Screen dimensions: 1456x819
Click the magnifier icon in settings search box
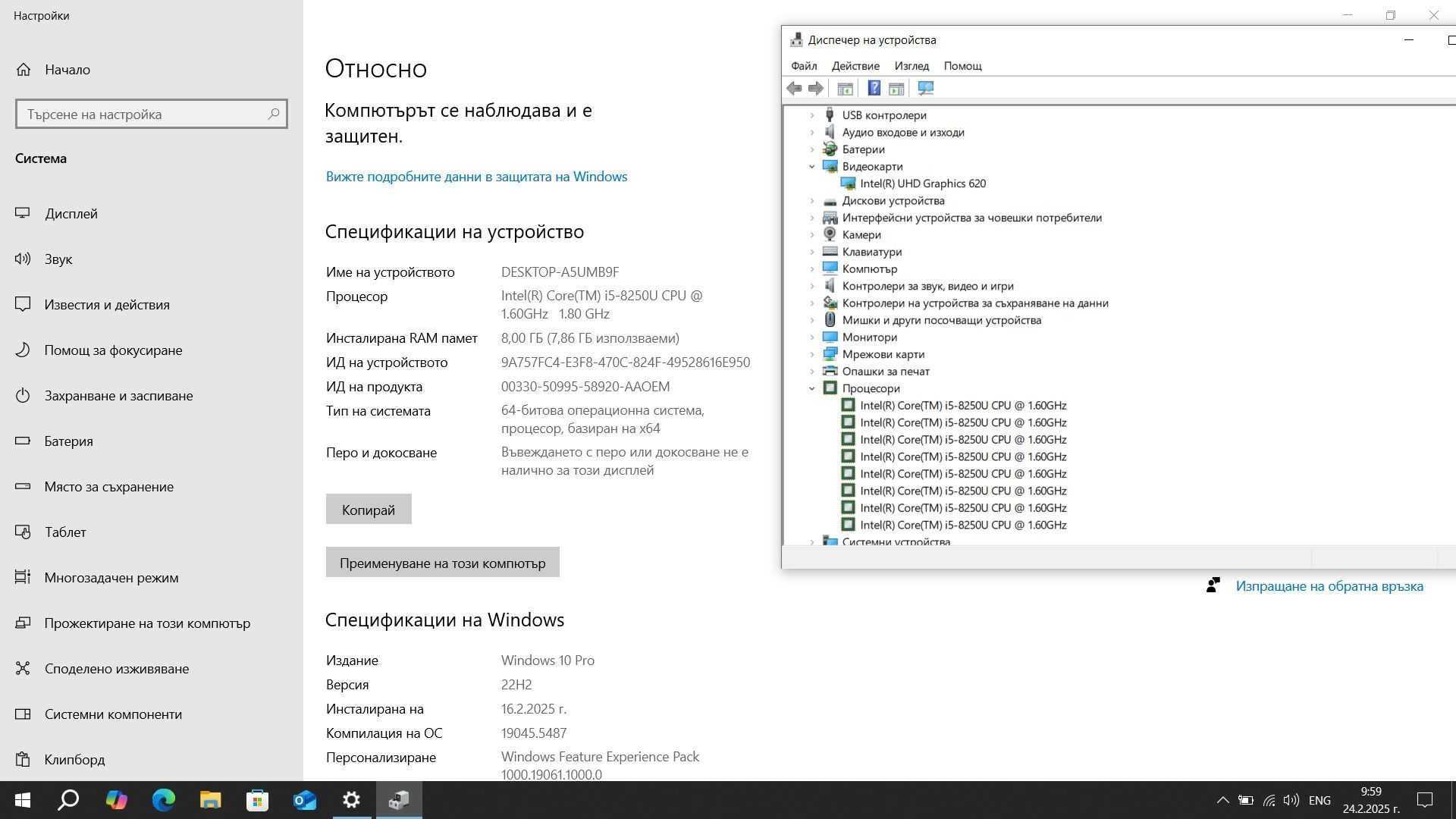pos(274,114)
